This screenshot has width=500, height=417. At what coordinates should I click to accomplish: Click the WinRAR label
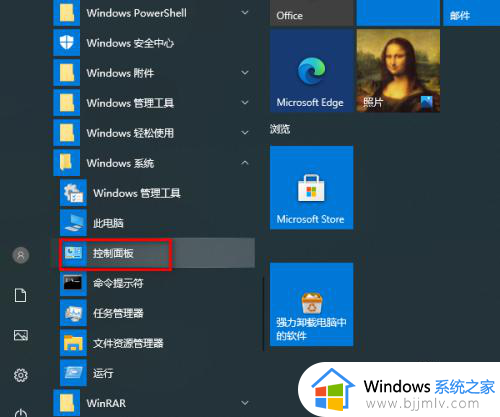(x=106, y=403)
